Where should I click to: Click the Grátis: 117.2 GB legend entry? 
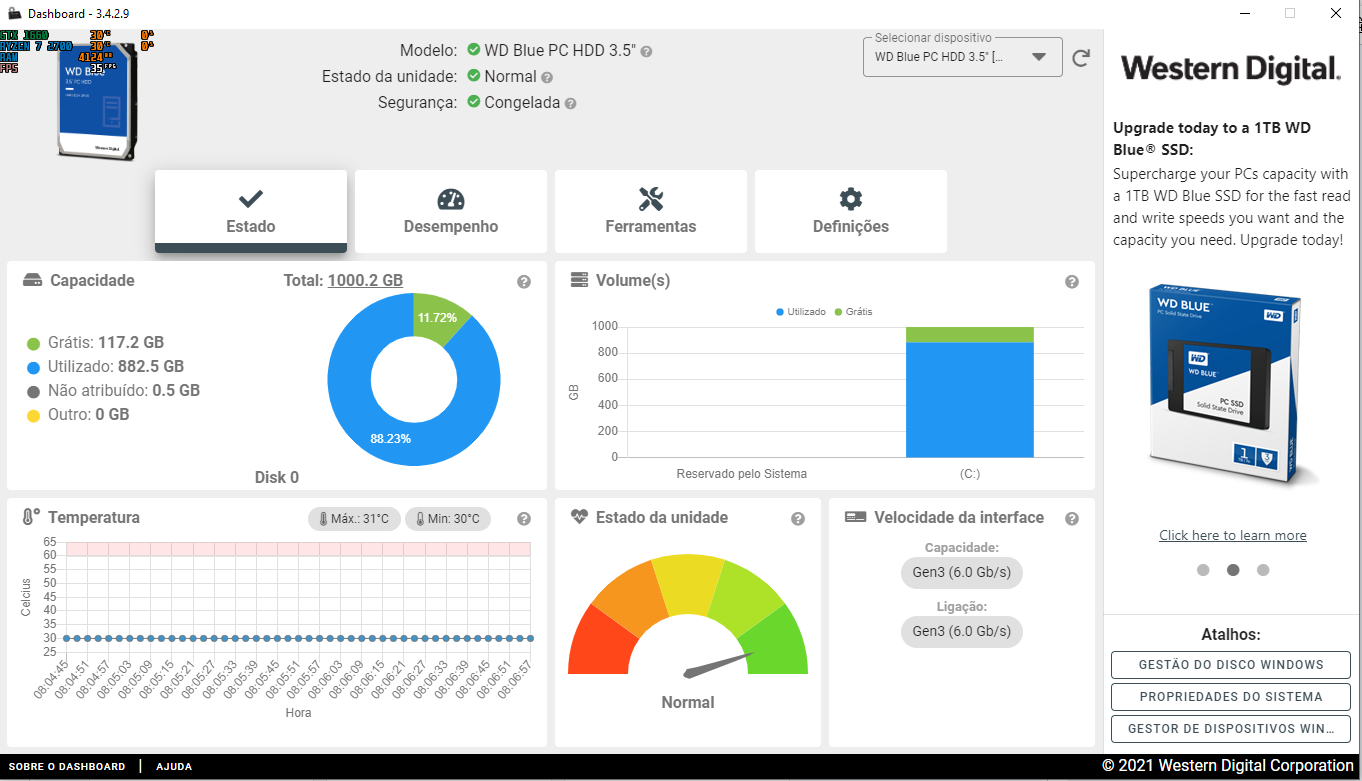pyautogui.click(x=95, y=342)
